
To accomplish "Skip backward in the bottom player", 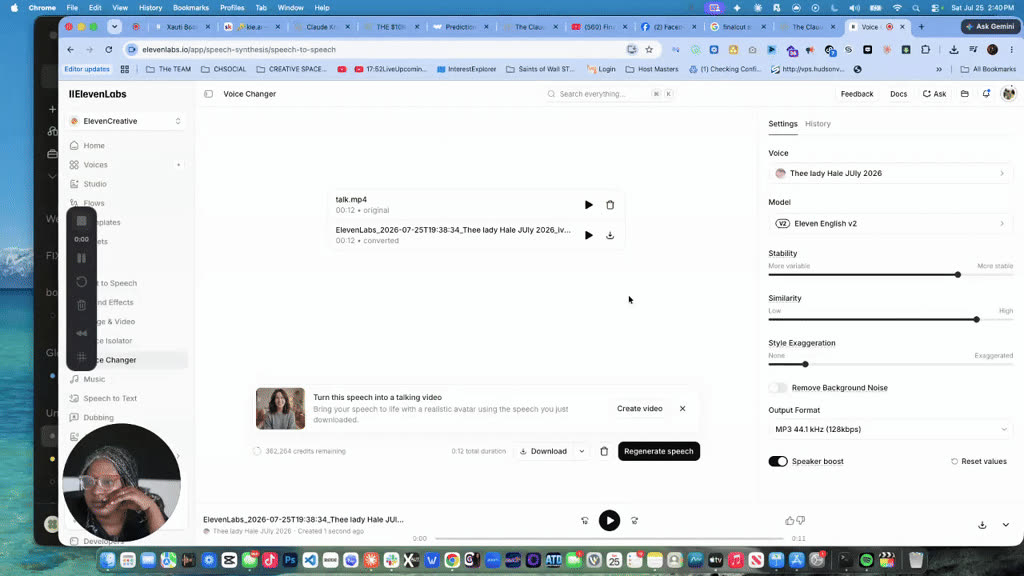I will (x=584, y=520).
